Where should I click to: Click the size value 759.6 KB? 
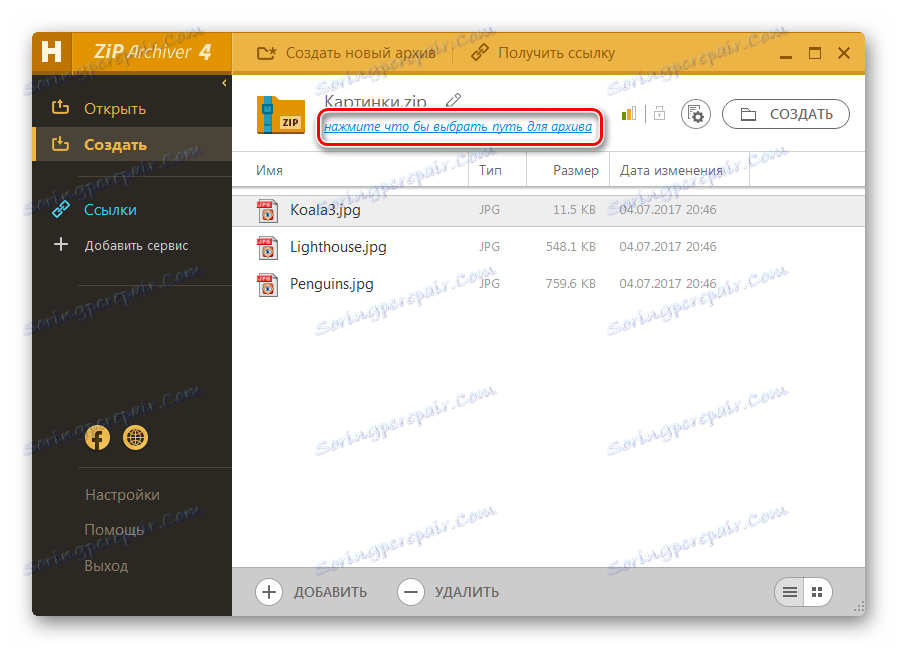coord(570,284)
